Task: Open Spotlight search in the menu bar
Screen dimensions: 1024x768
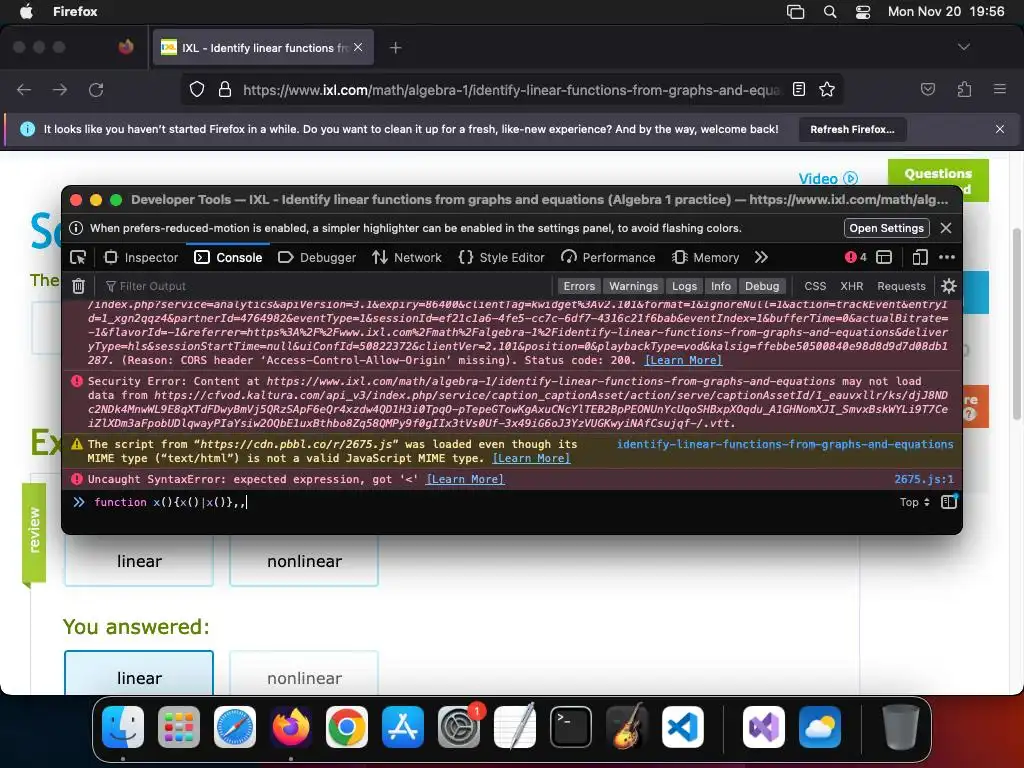Action: click(830, 12)
